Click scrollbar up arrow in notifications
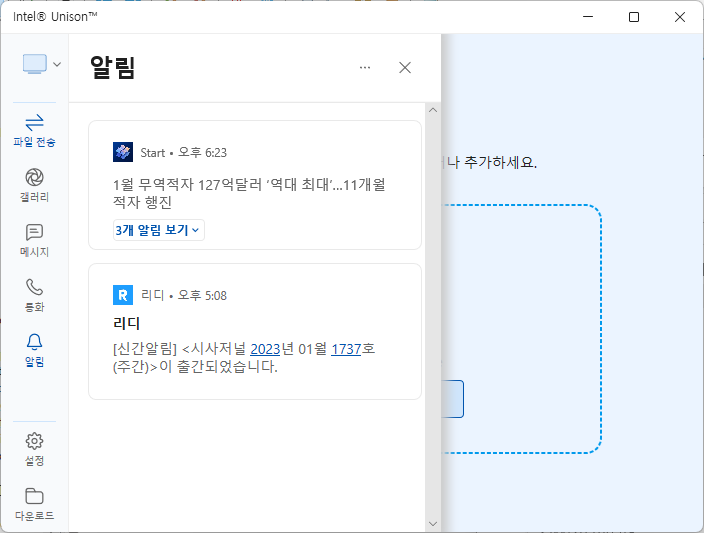704x533 pixels. (x=432, y=108)
